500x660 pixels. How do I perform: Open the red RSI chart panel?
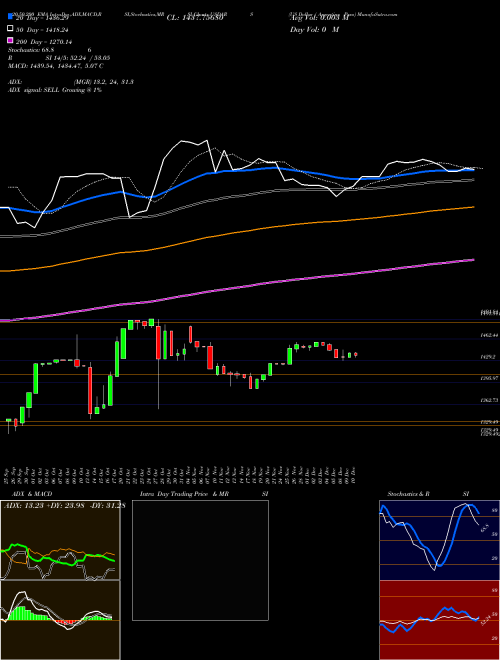click(x=439, y=620)
